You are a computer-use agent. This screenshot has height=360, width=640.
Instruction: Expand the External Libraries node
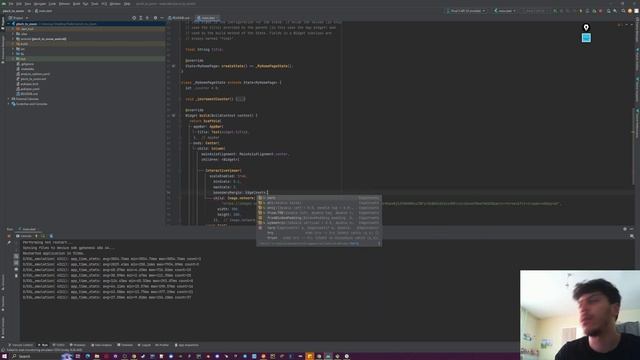coord(9,99)
